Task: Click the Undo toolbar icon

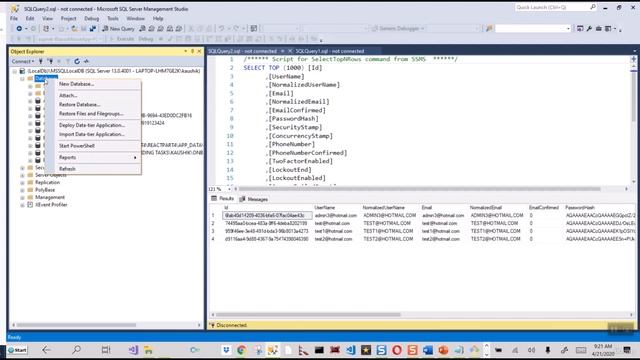Action: pyautogui.click(x=221, y=29)
